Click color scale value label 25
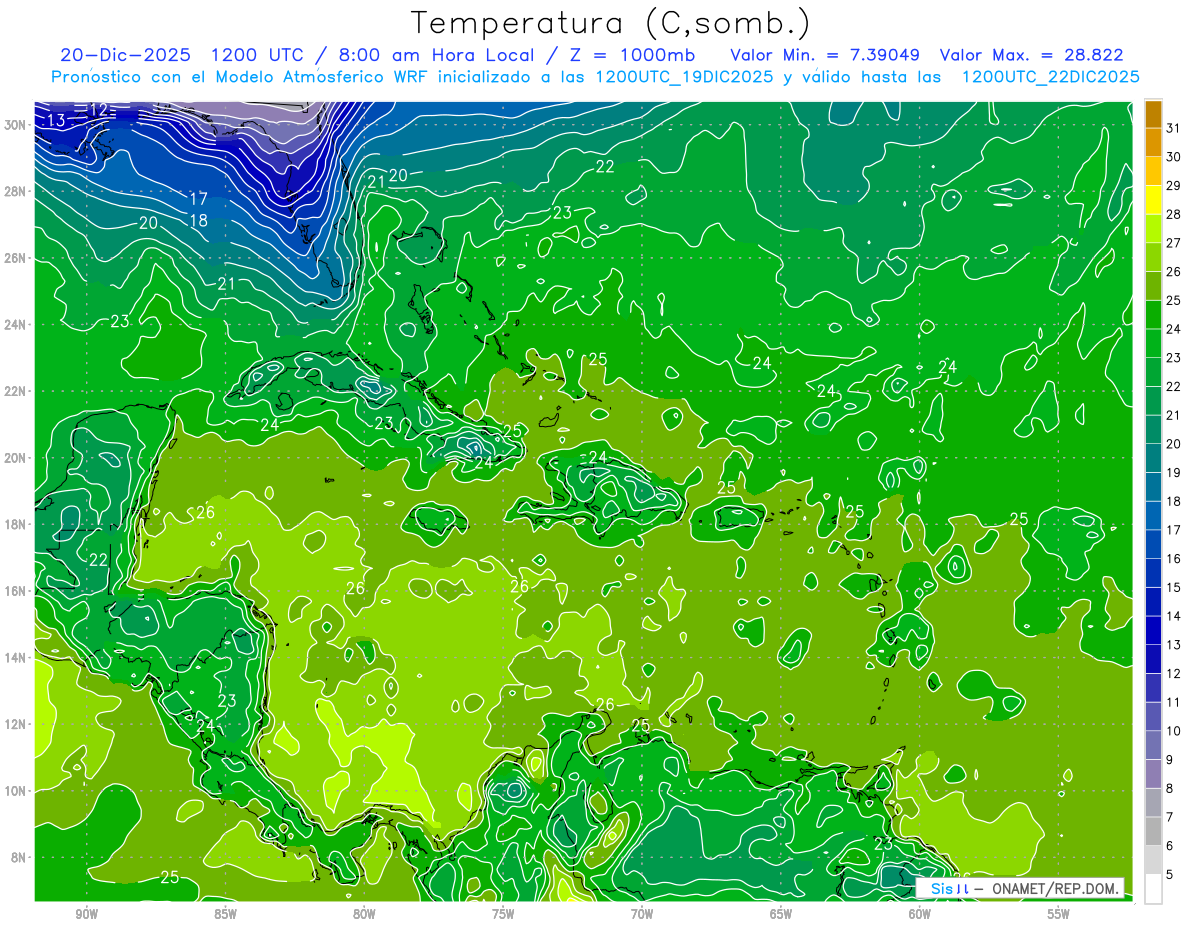Screen dimensions: 1200x927 point(1173,300)
